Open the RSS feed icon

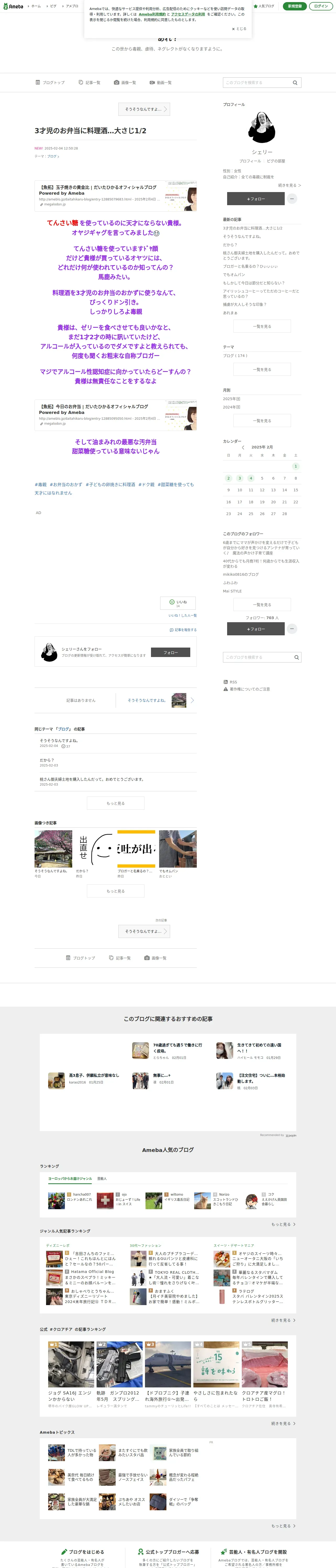pyautogui.click(x=226, y=682)
